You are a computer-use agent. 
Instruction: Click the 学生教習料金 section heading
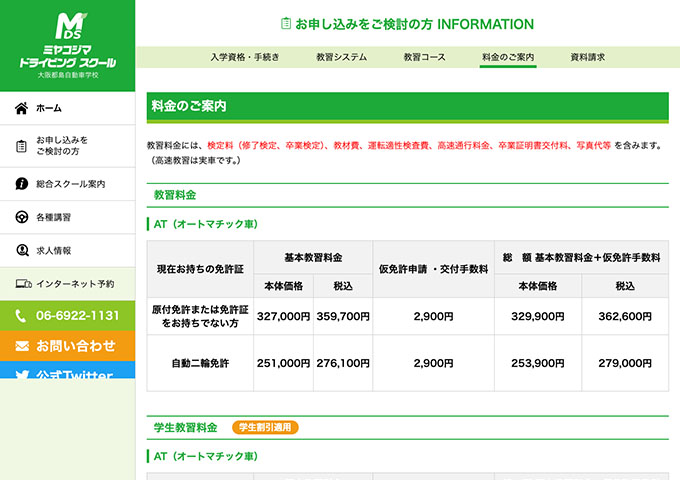click(x=186, y=428)
